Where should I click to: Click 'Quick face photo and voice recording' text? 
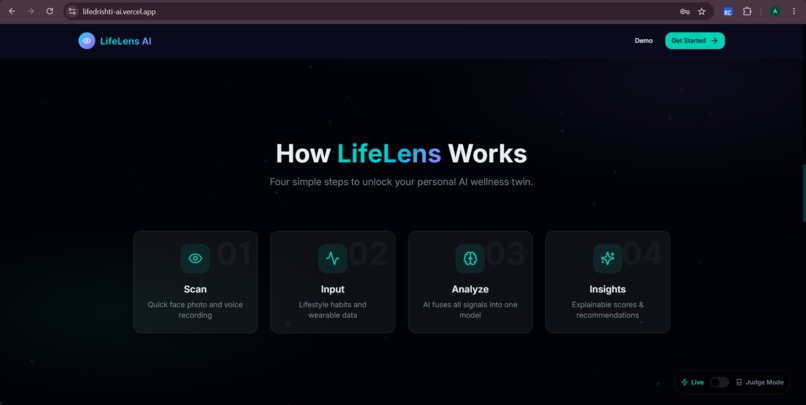(x=195, y=310)
